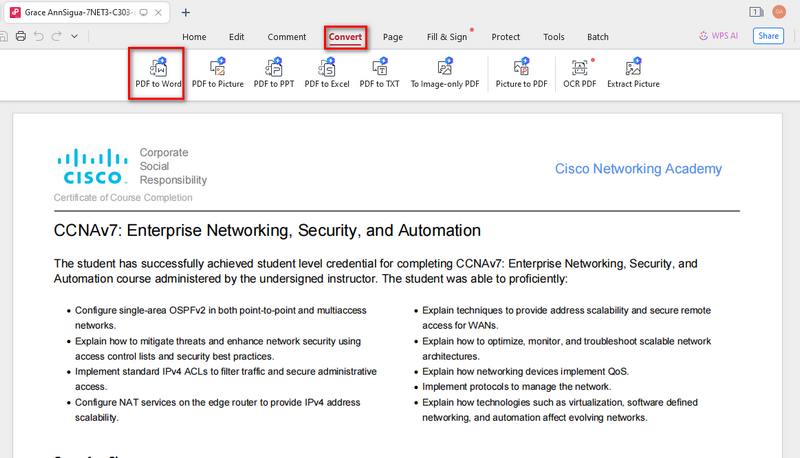This screenshot has width=800, height=458.
Task: Open the Picture to PDF tool
Action: pyautogui.click(x=521, y=73)
